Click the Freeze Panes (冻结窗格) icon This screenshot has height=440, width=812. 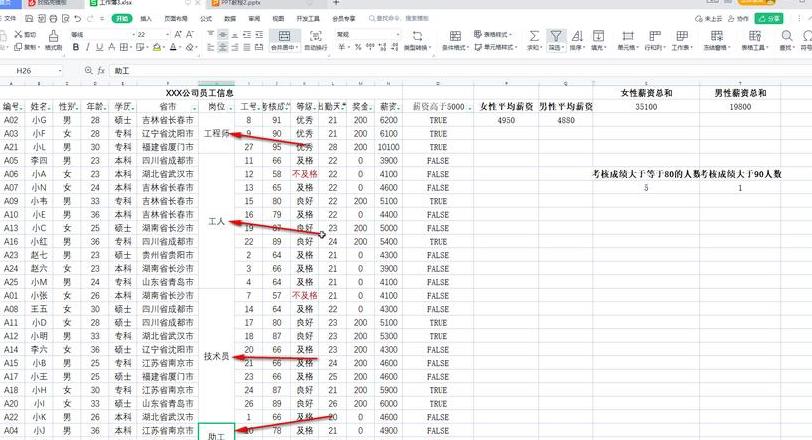(x=717, y=36)
